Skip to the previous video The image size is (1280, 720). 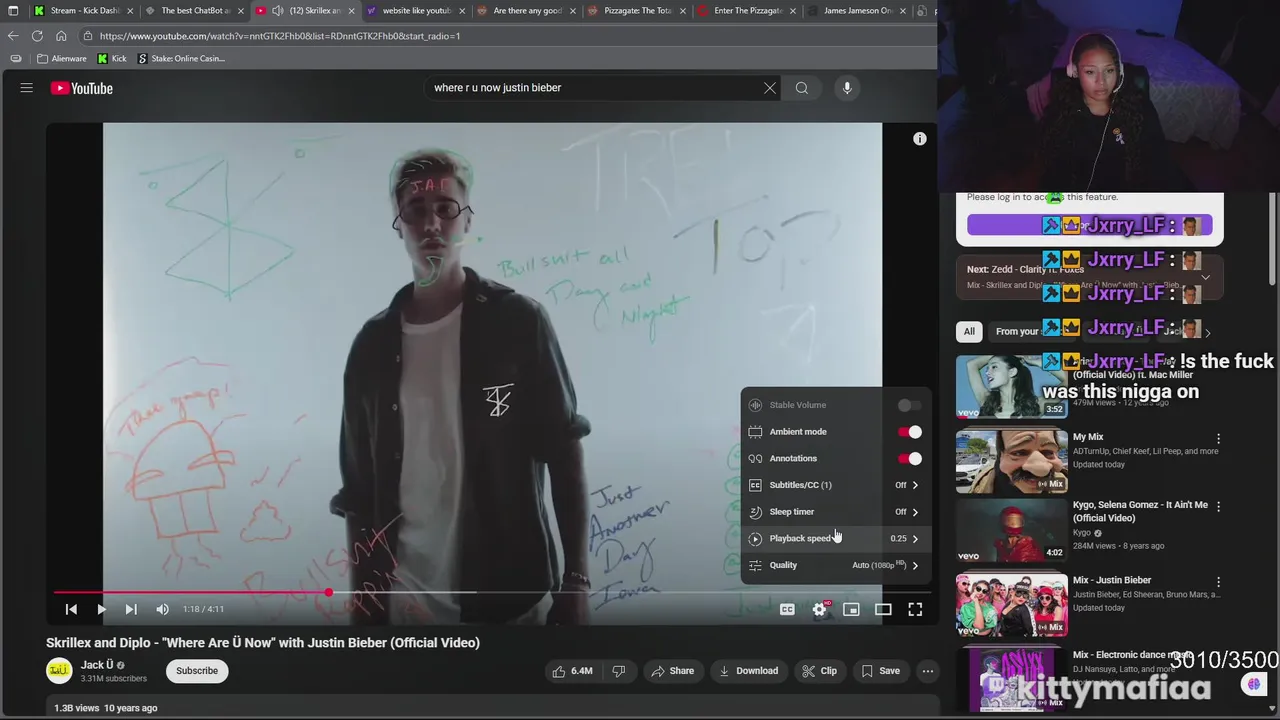tap(71, 609)
